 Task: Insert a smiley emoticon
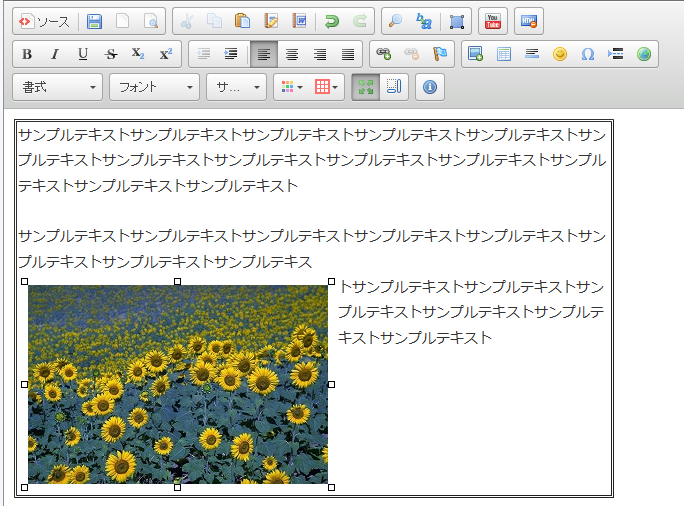(560, 54)
